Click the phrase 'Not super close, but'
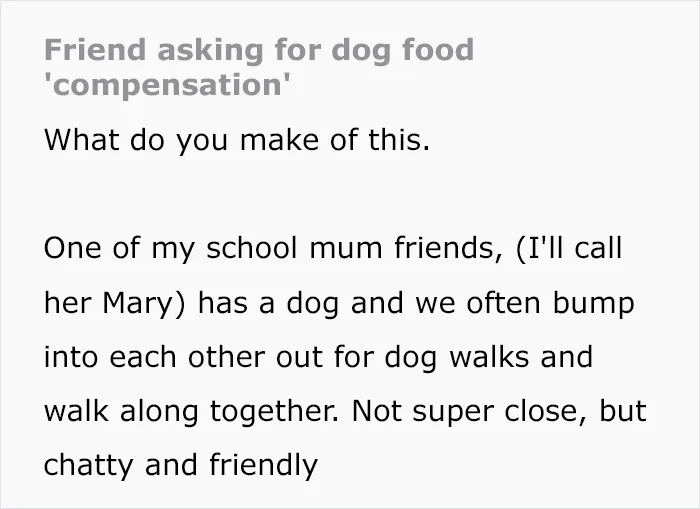700x509 pixels. pyautogui.click(x=499, y=412)
